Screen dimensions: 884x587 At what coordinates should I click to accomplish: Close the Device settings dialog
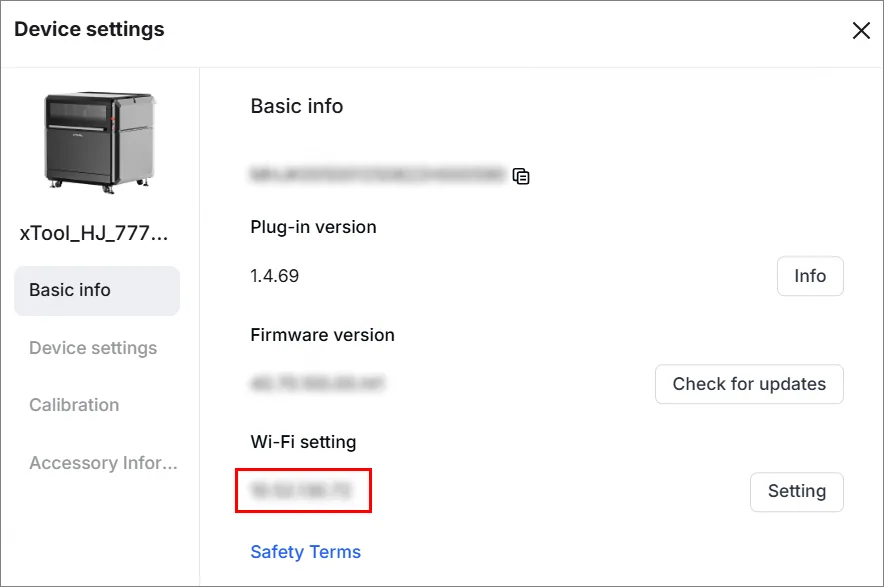point(861,30)
